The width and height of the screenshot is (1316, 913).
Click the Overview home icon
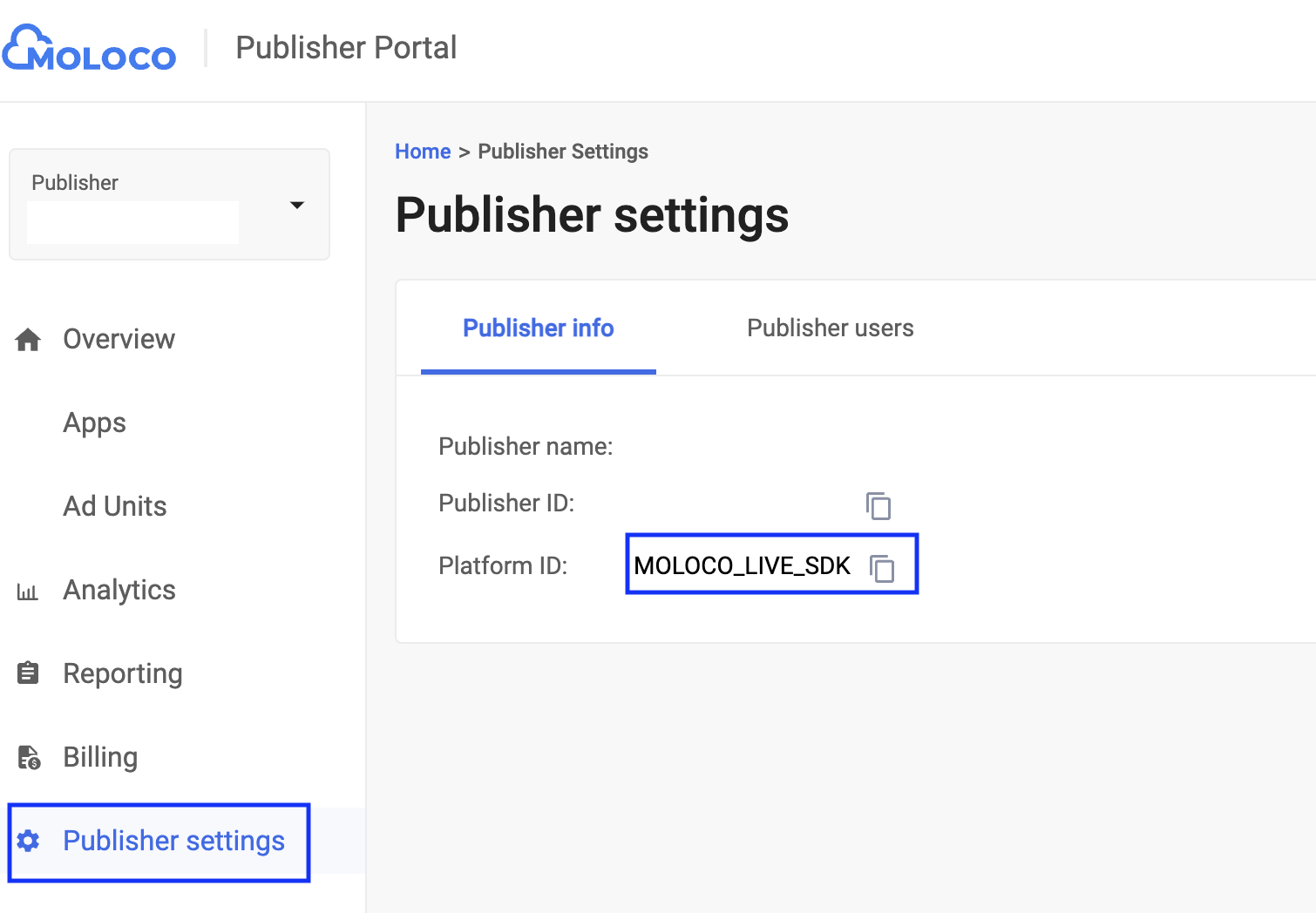tap(28, 340)
